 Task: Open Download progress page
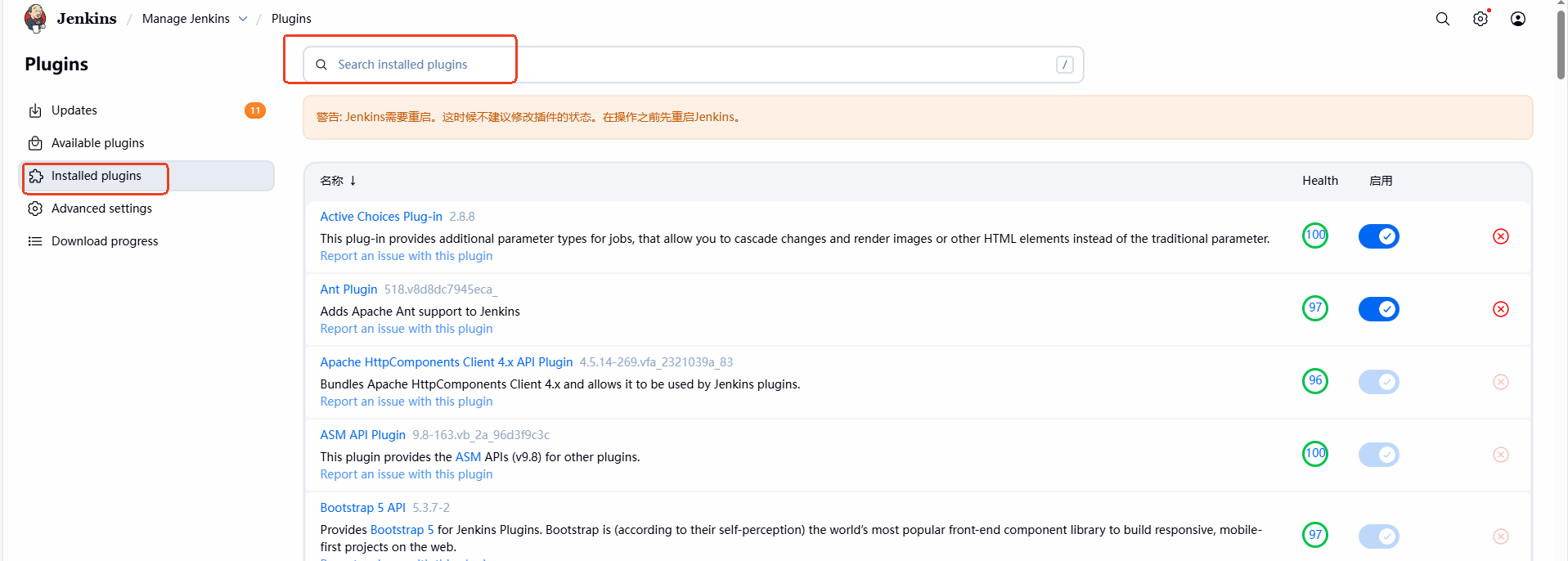click(x=147, y=241)
